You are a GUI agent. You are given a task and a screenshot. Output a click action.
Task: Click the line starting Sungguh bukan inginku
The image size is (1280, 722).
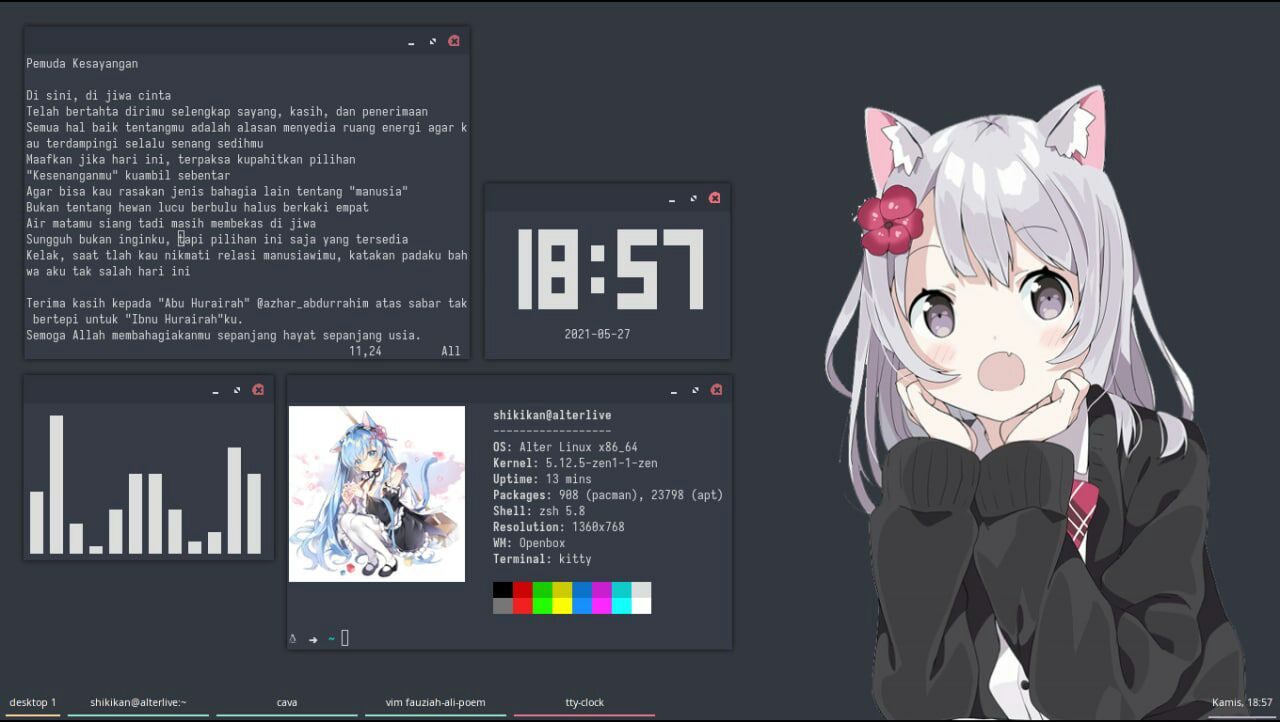pos(217,240)
